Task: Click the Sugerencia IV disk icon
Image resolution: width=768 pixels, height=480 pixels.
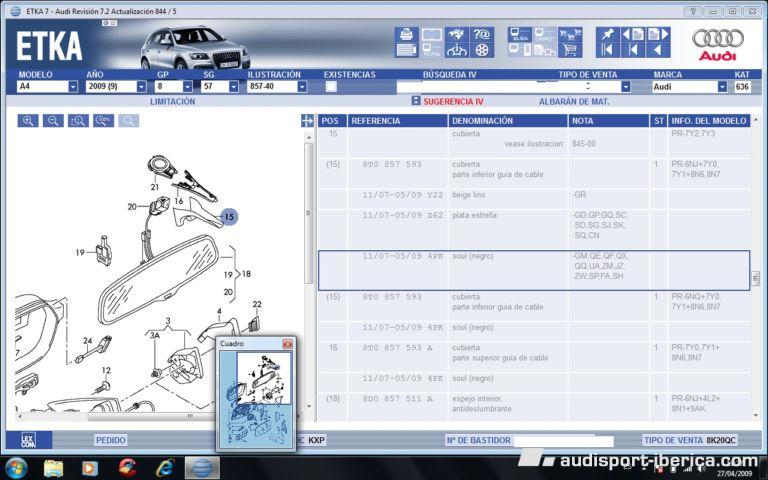Action: (x=416, y=101)
